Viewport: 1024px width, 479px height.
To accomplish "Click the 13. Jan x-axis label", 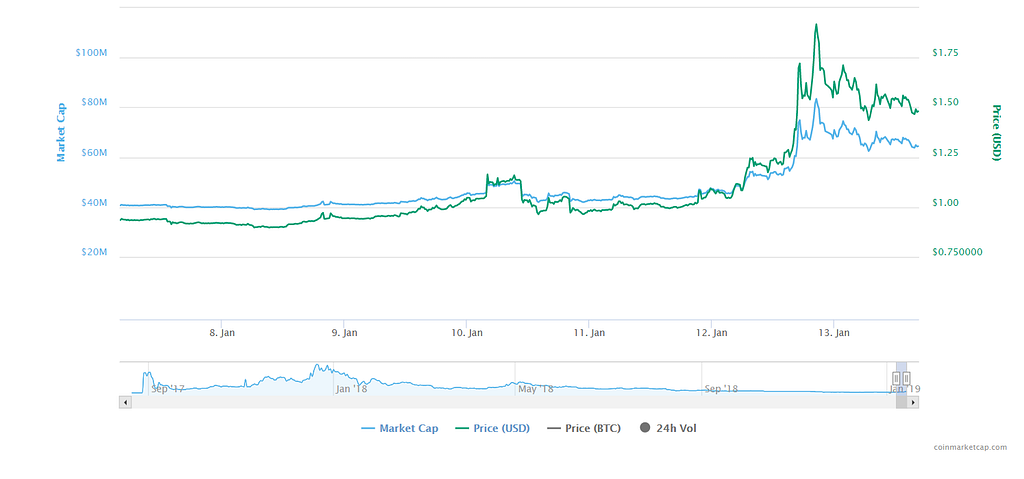I will coord(834,333).
